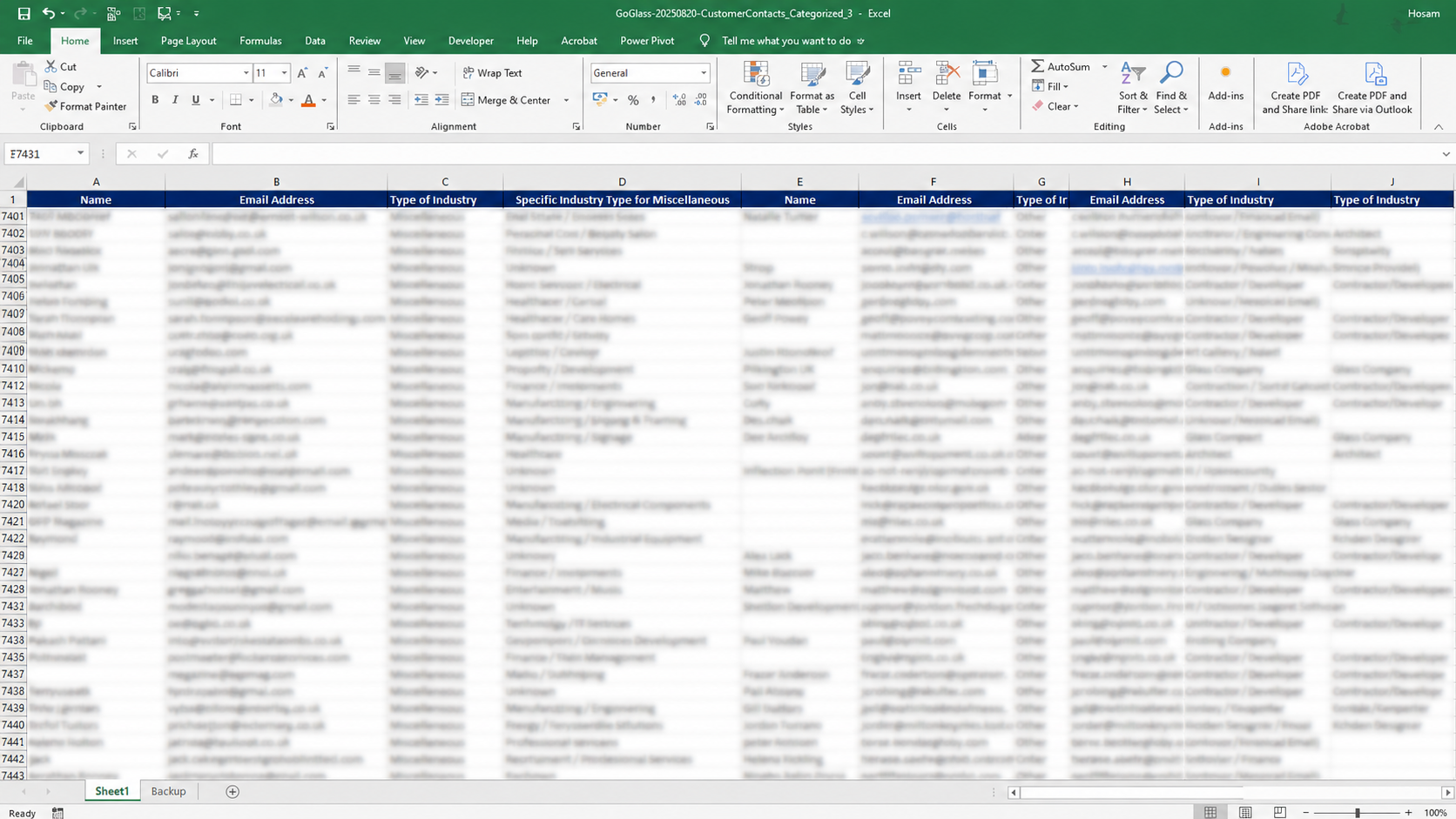Switch to the Power Pivot tab
This screenshot has height=819, width=1456.
(647, 41)
